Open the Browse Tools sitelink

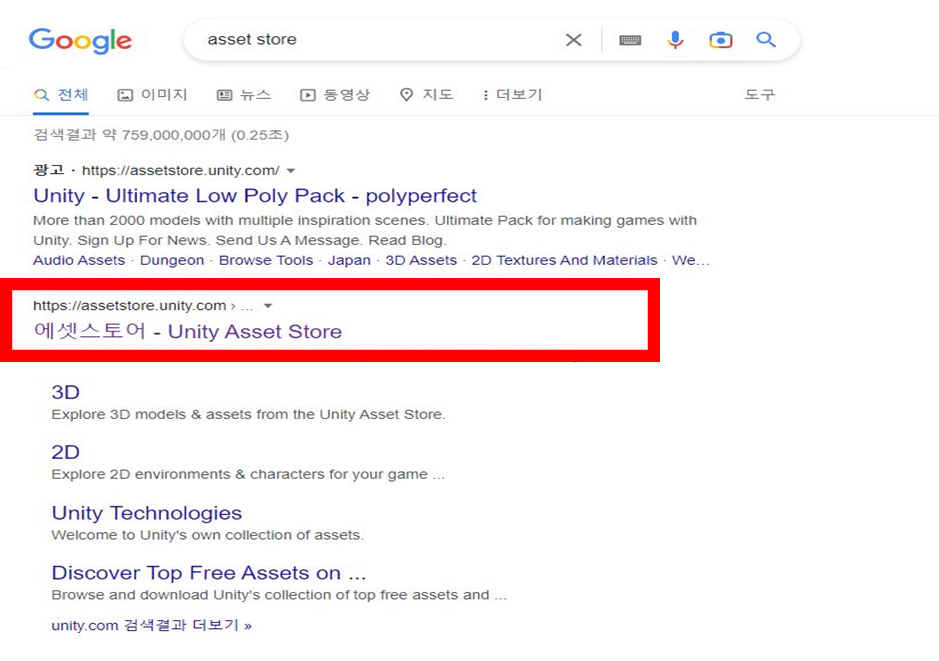tap(266, 260)
